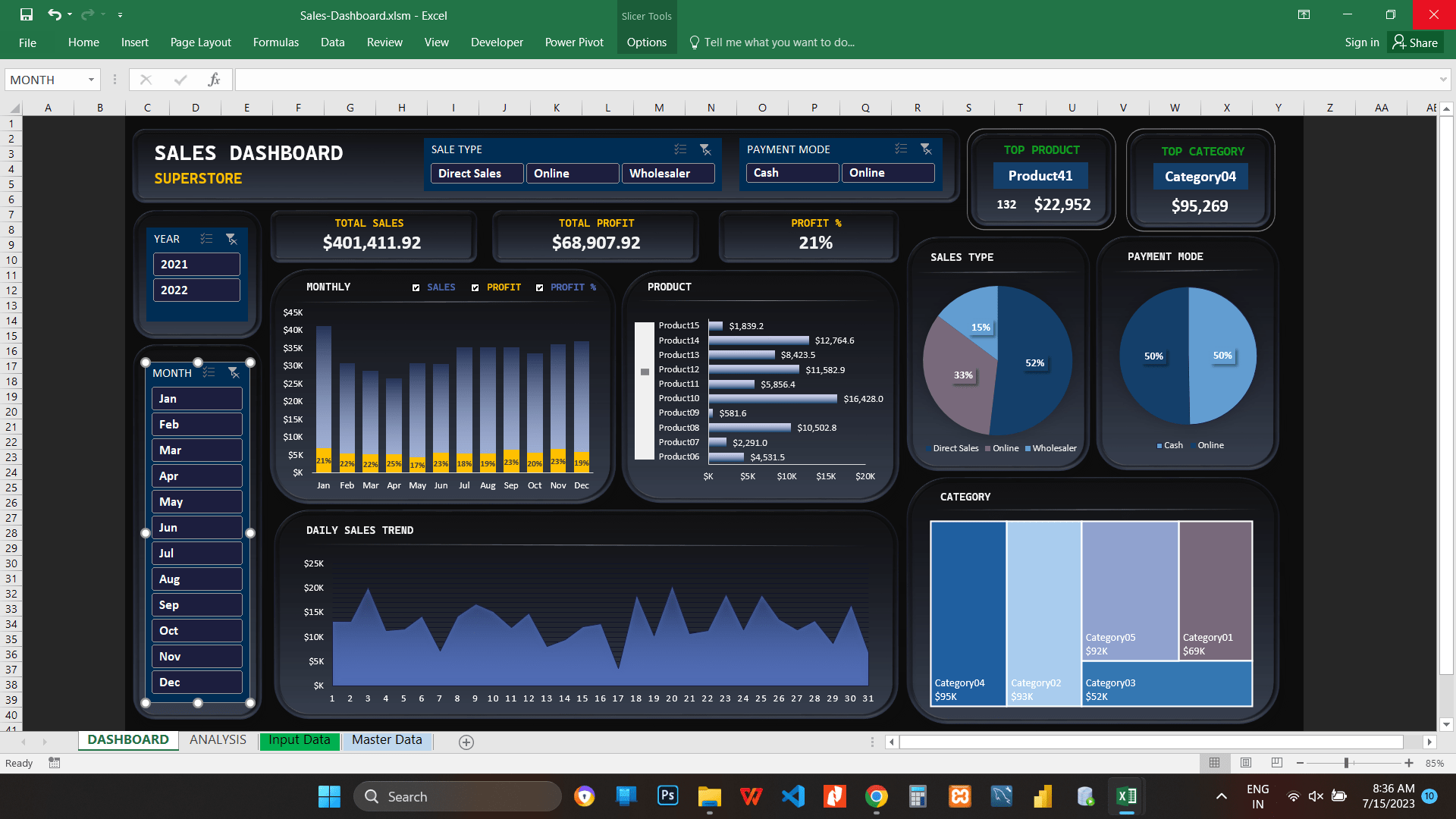Toggle multi-select on MONTH slicer

[x=209, y=372]
